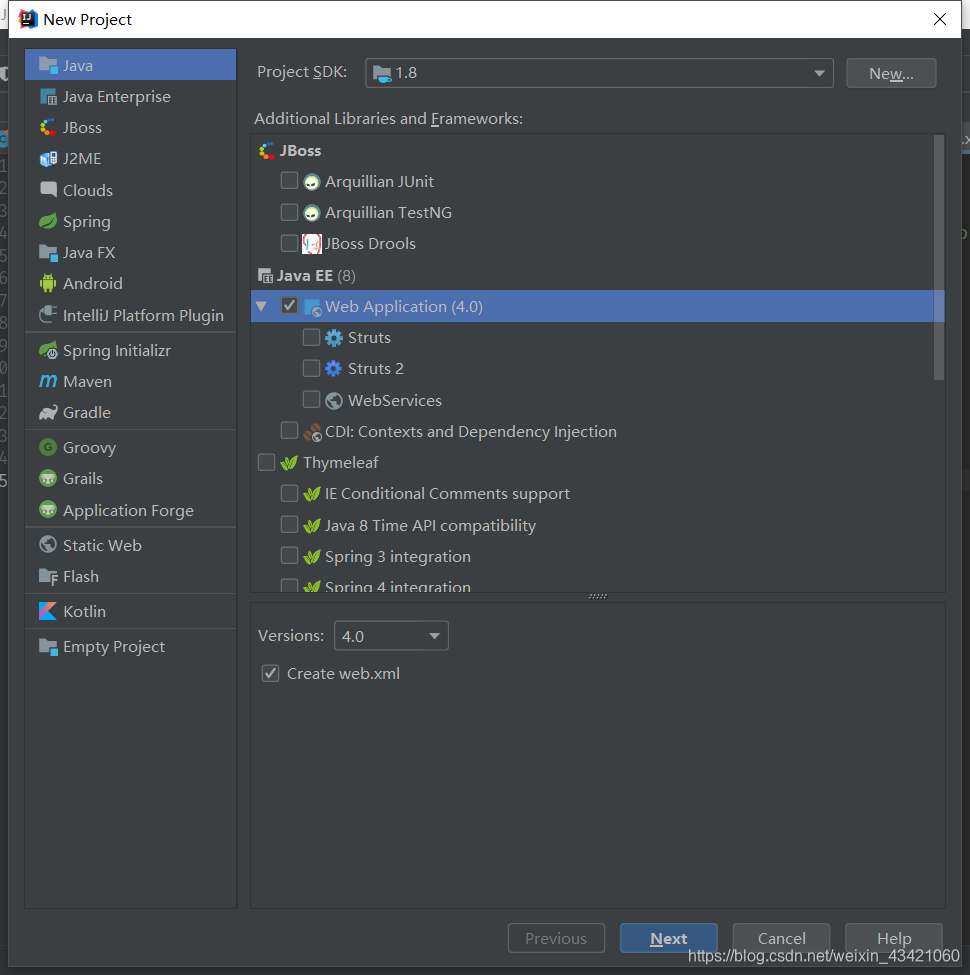Enable the Spring 3 integration checkbox
Screen dimensions: 970x975
click(x=289, y=555)
